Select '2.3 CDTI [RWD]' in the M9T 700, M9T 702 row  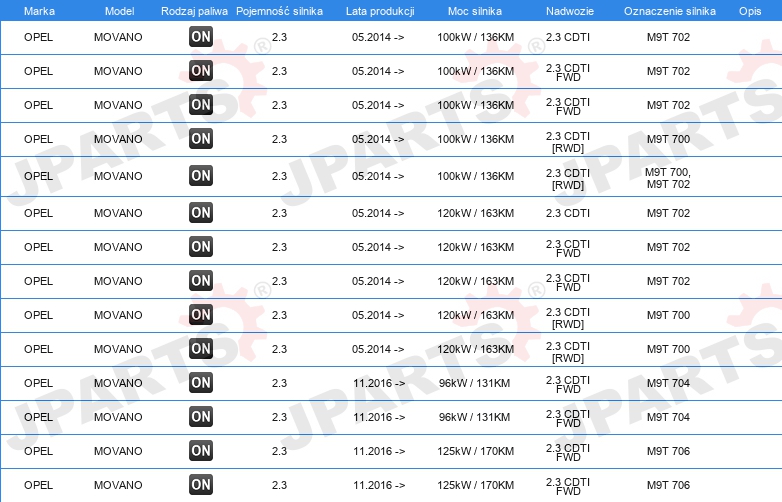click(x=568, y=179)
